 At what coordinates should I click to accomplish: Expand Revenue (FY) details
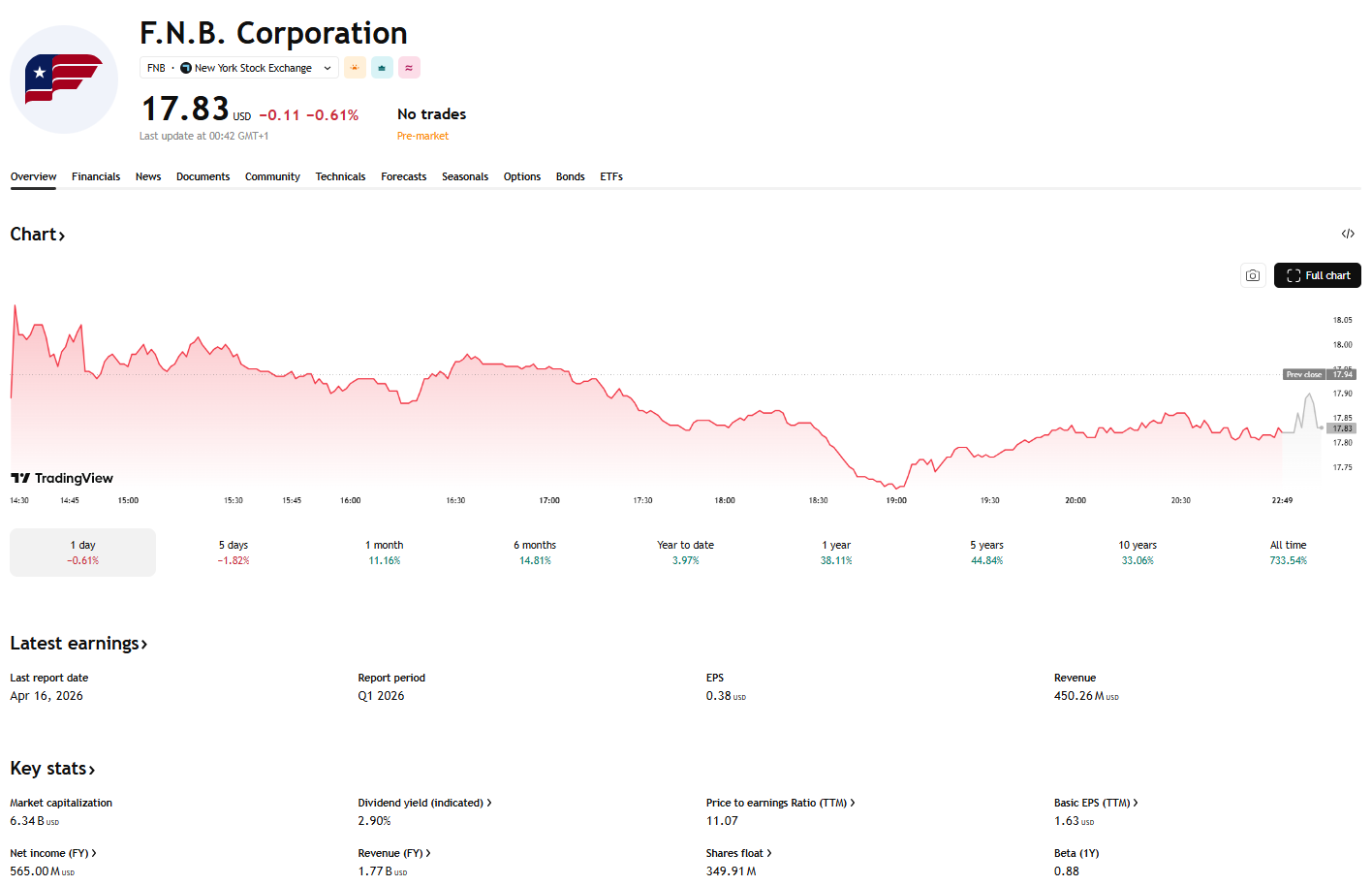[x=394, y=853]
